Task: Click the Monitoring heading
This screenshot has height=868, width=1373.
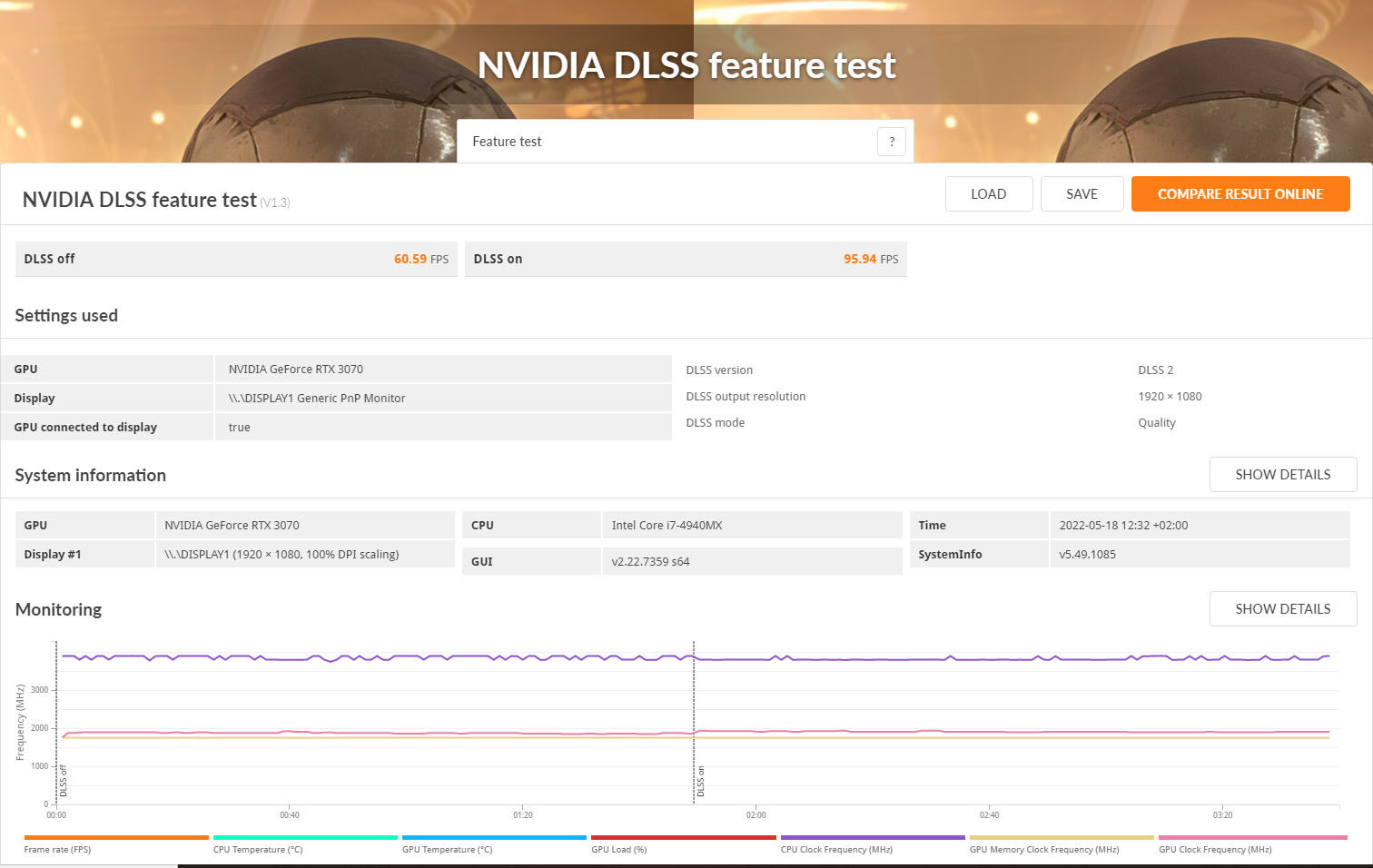Action: click(58, 610)
